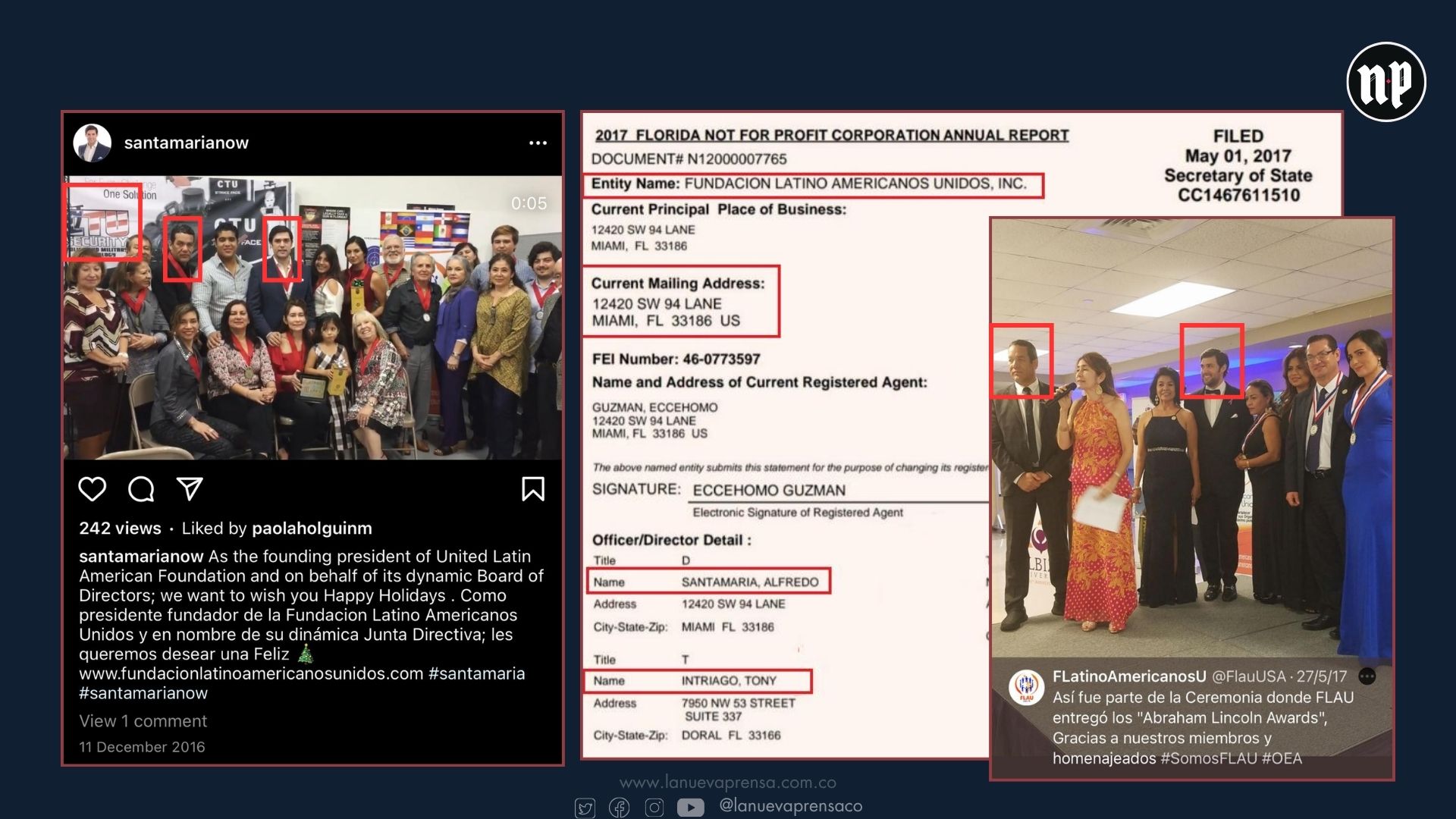Viewport: 1456px width, 819px height.
Task: Click the tweet options dot icon
Action: point(1367,676)
